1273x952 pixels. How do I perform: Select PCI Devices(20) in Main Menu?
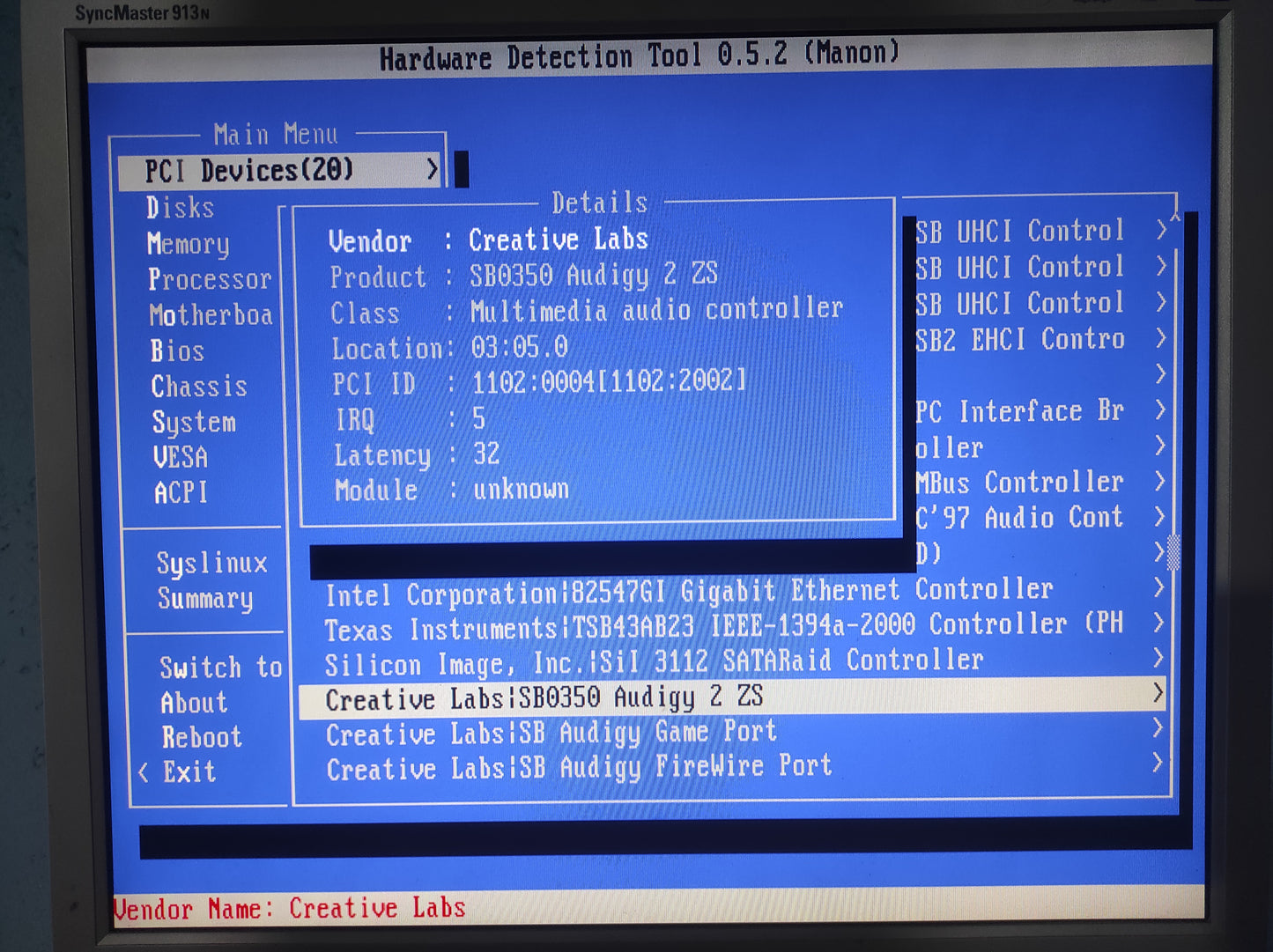249,170
